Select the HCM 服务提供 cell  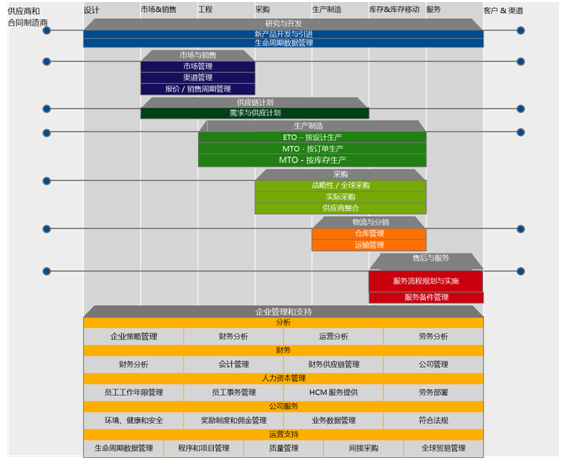pos(333,393)
